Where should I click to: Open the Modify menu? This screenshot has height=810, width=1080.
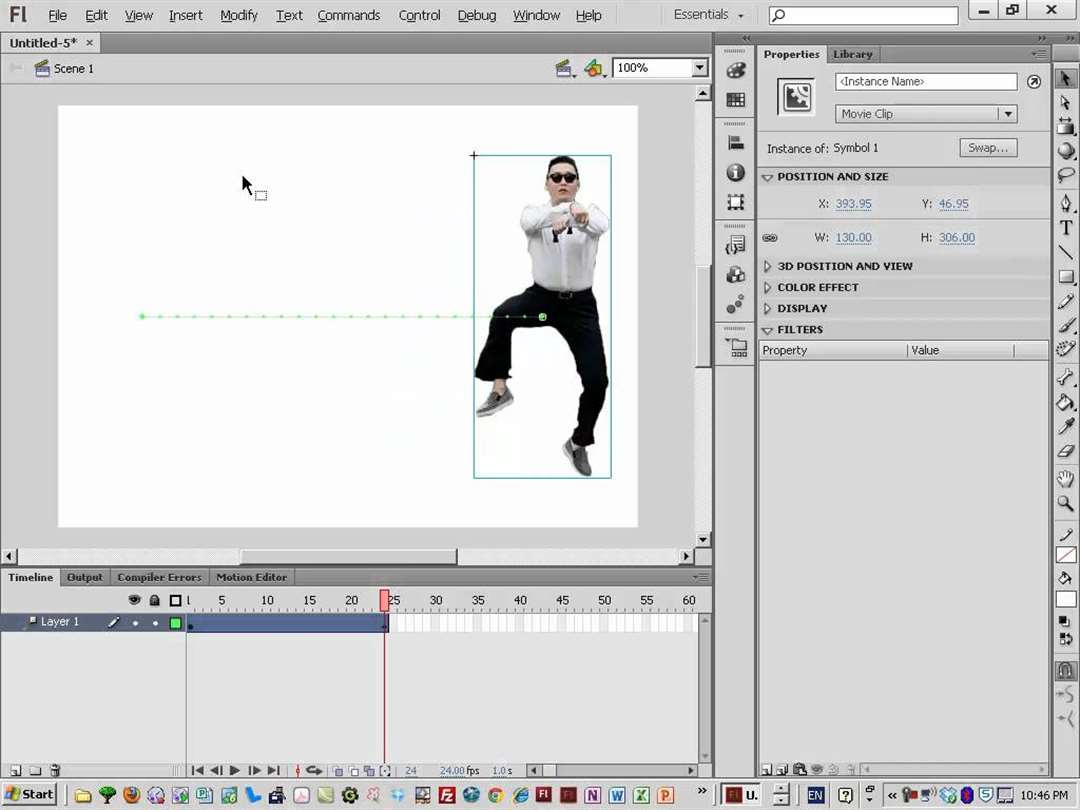click(x=239, y=15)
